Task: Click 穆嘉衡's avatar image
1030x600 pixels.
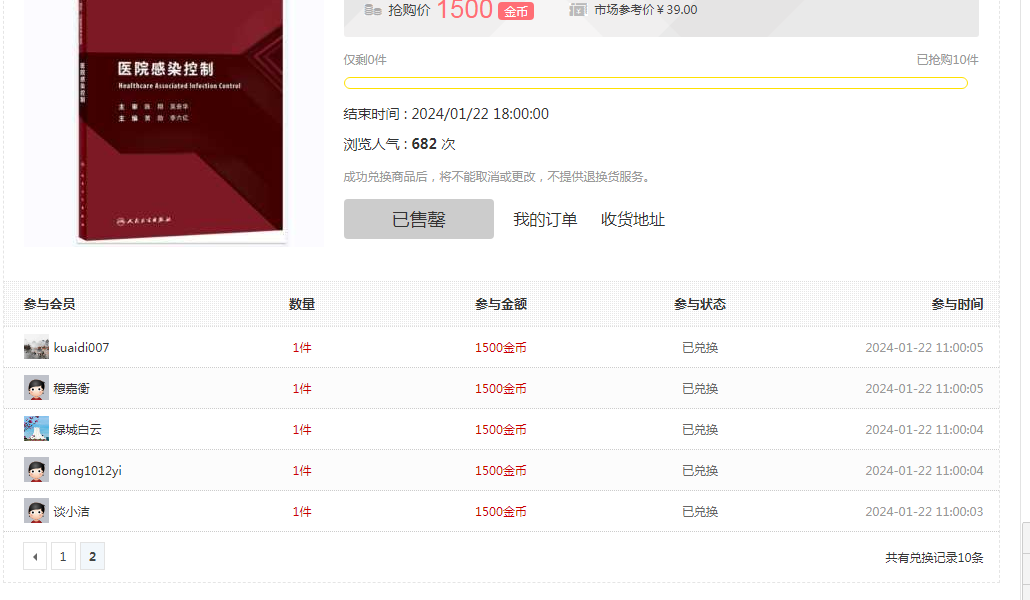Action: point(36,388)
